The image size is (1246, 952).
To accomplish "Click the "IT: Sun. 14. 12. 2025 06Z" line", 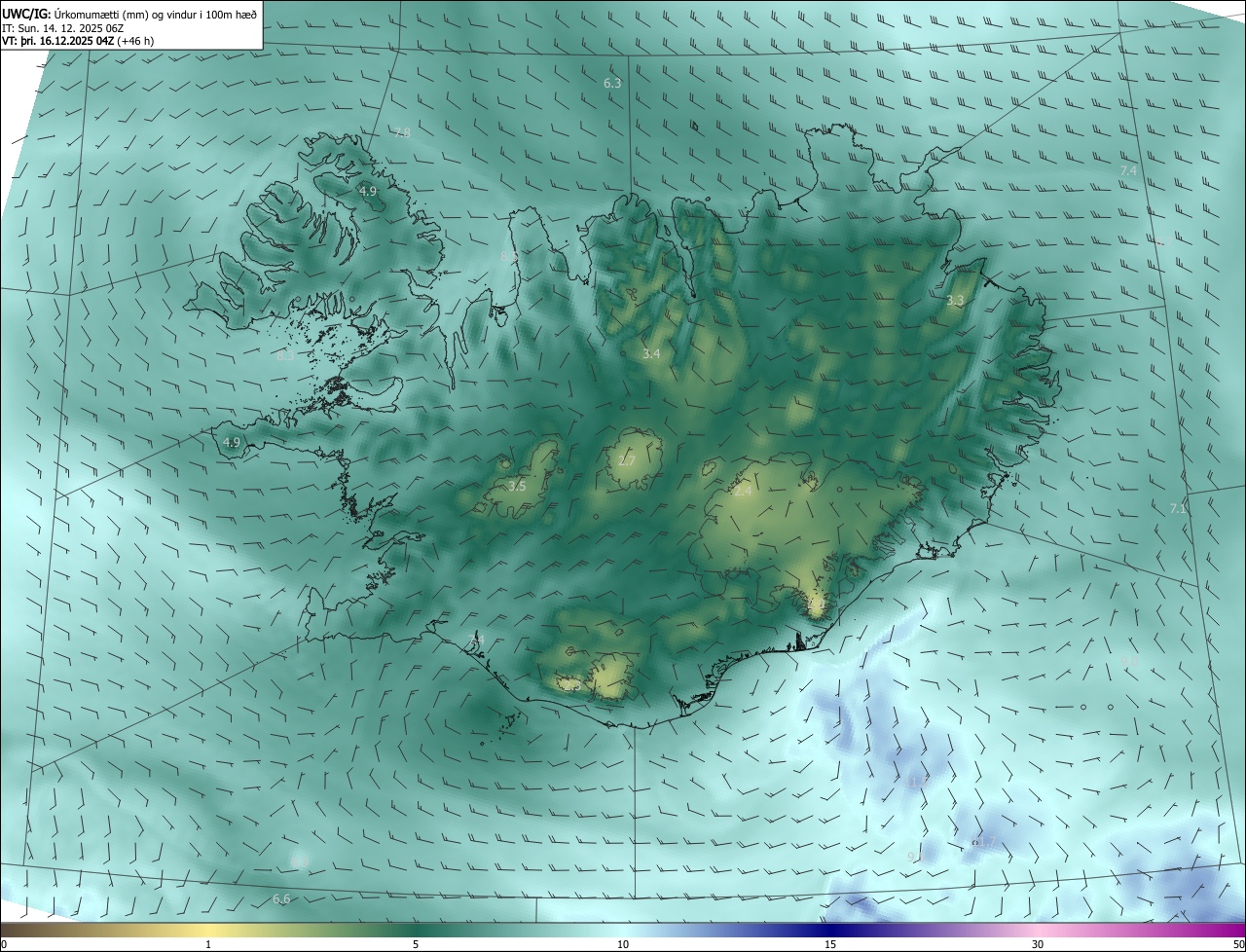I will (x=64, y=27).
